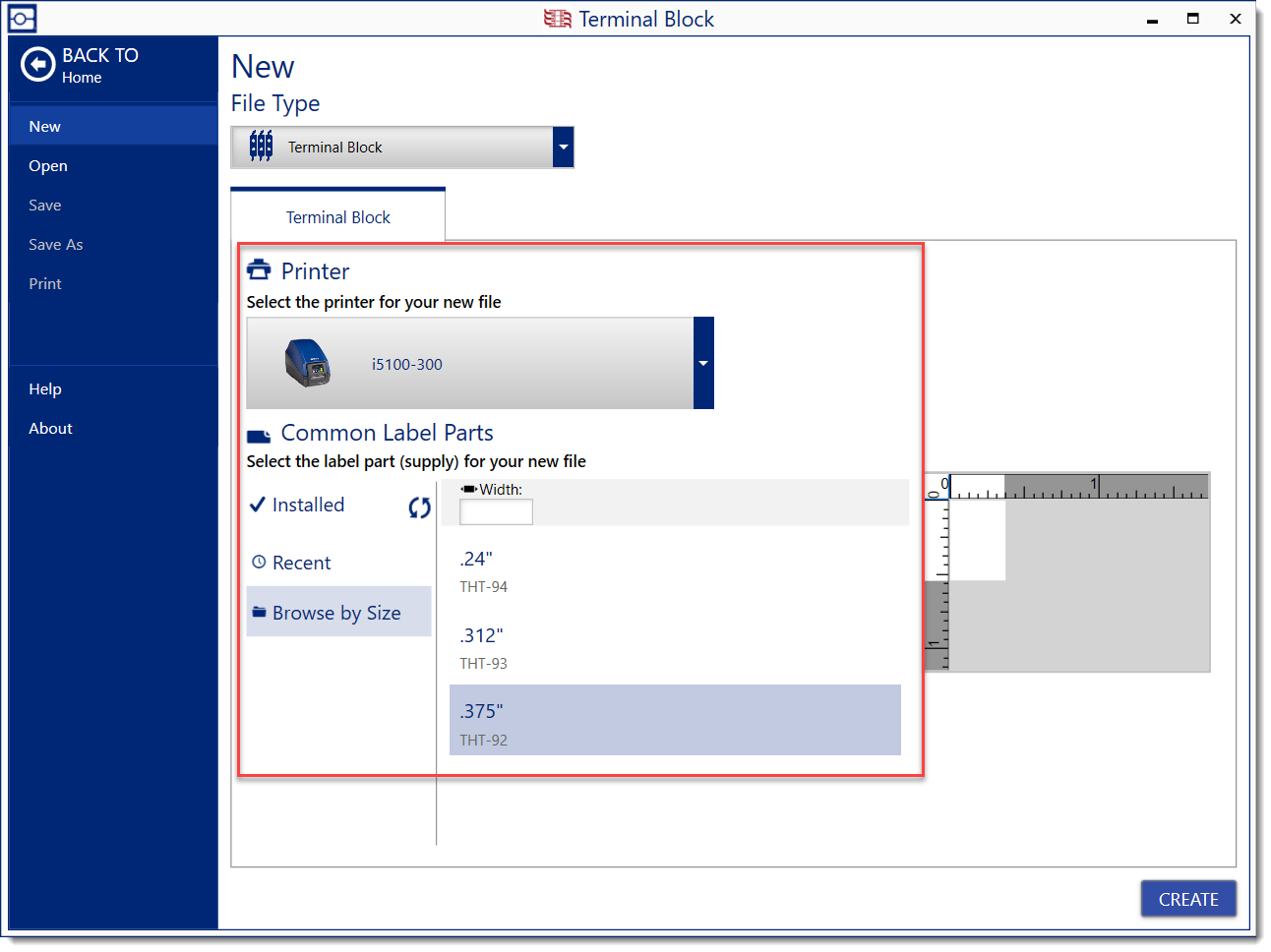Image resolution: width=1271 pixels, height=952 pixels.
Task: Show Recent label parts
Action: (301, 563)
